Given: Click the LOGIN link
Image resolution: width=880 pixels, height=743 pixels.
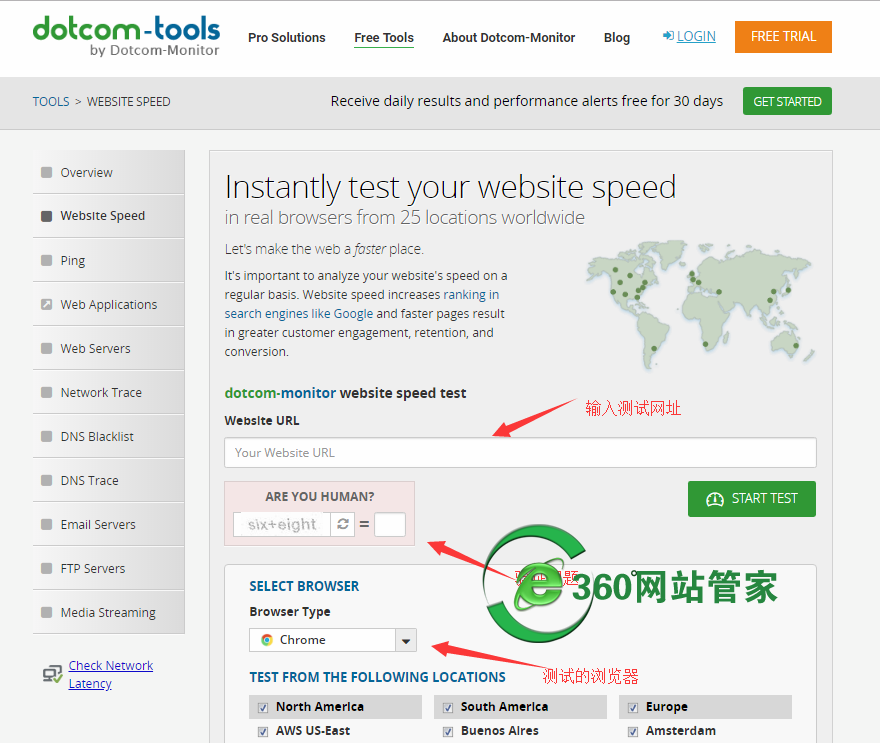Looking at the screenshot, I should (696, 36).
